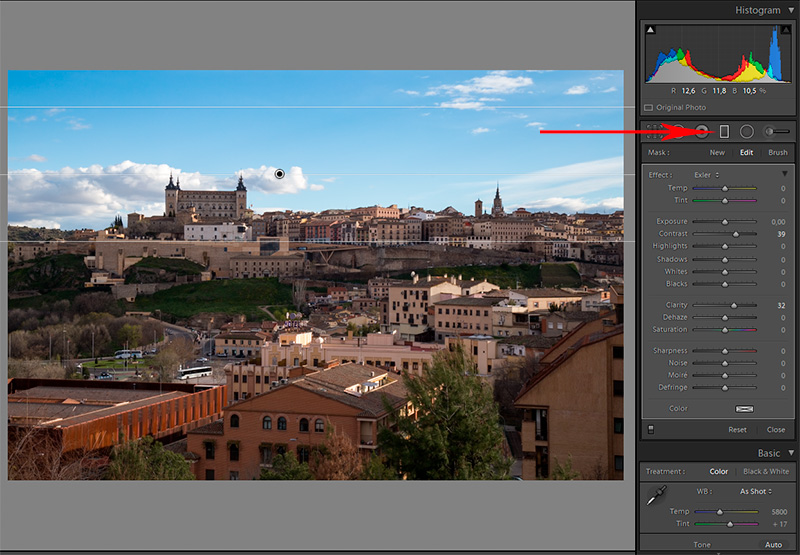Choose New mask mode
Screen dimensions: 800x555
click(x=717, y=153)
